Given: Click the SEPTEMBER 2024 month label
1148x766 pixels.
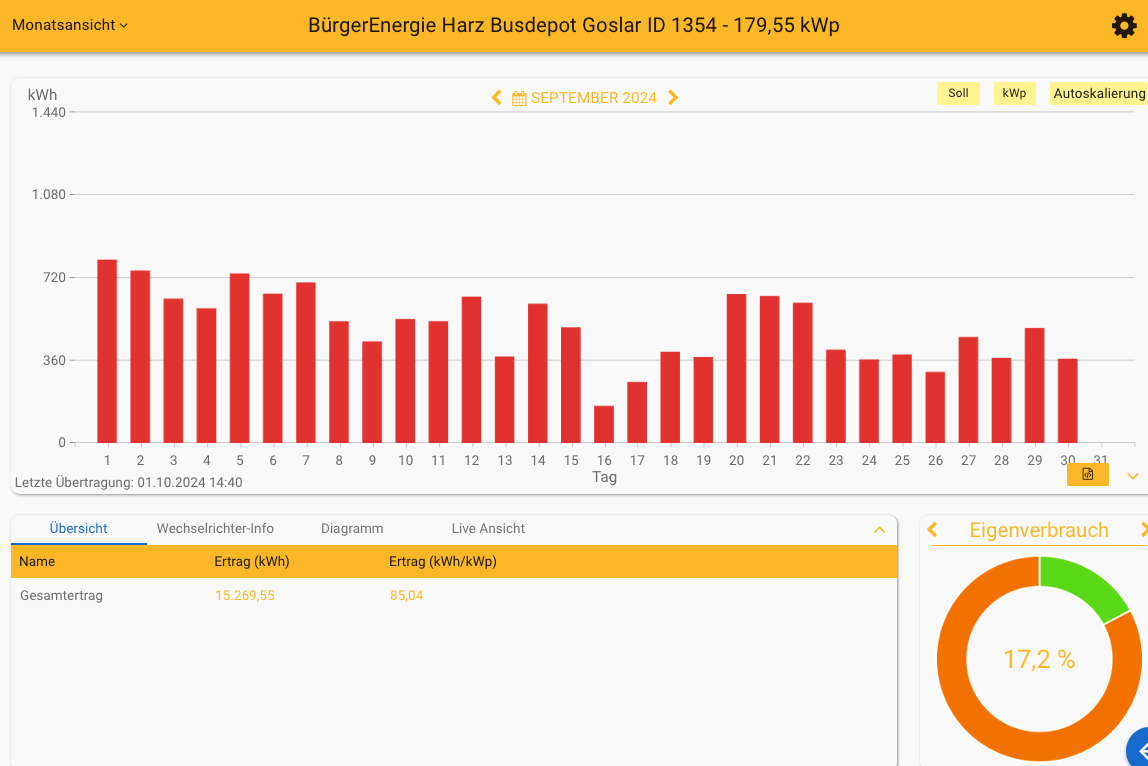Looking at the screenshot, I should coord(593,98).
